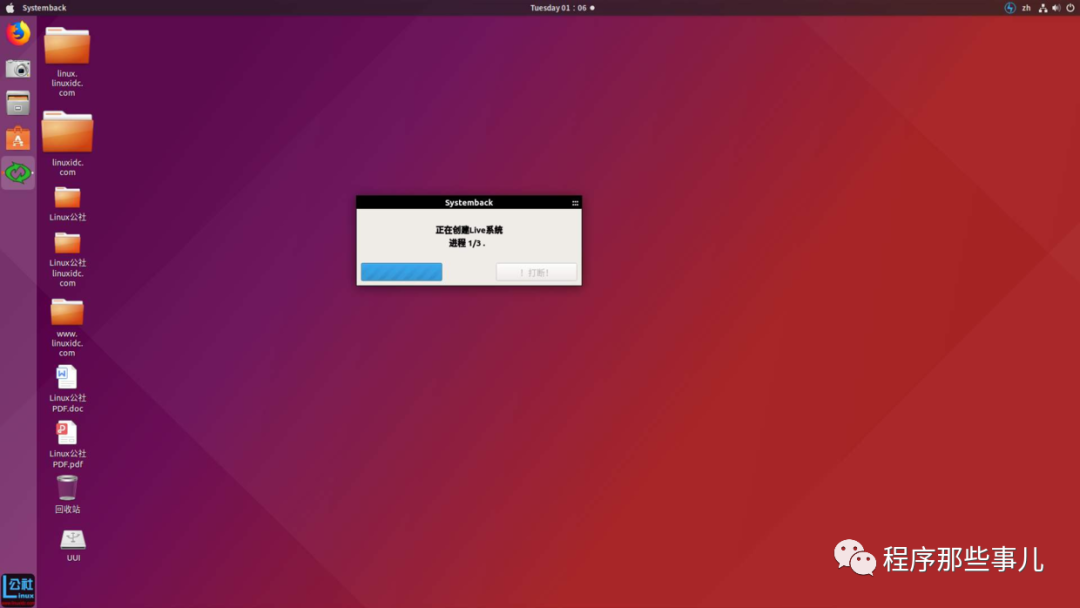The width and height of the screenshot is (1080, 608).
Task: Open the screenshot camera app in the dock
Action: [17, 68]
